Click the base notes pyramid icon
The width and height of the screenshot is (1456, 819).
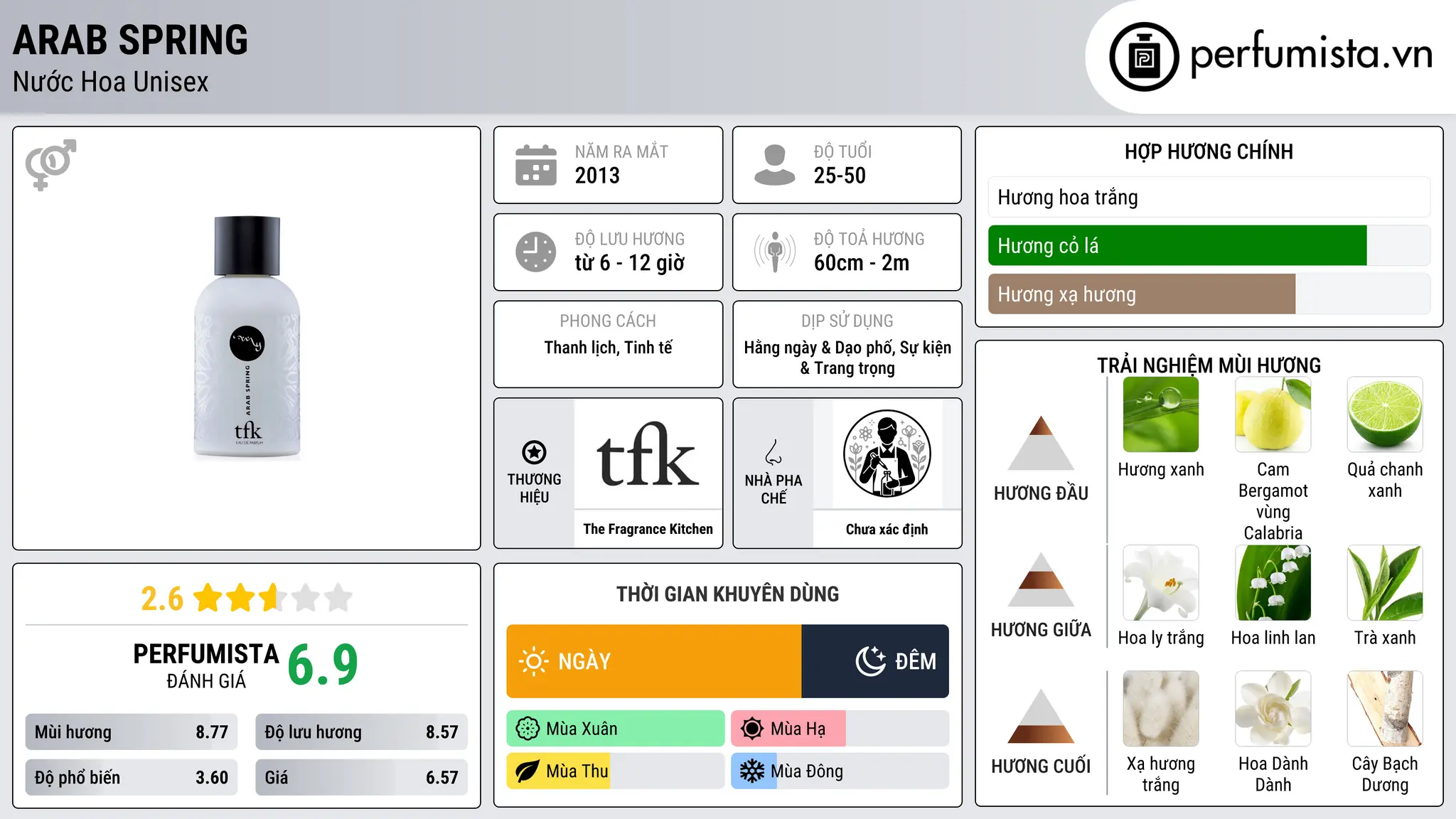pos(1041,716)
